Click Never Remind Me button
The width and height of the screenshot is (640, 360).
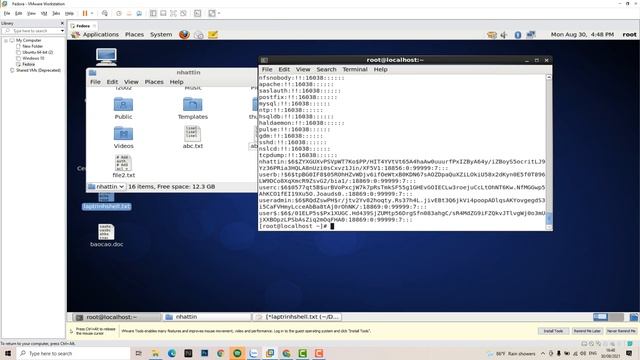(x=620, y=331)
